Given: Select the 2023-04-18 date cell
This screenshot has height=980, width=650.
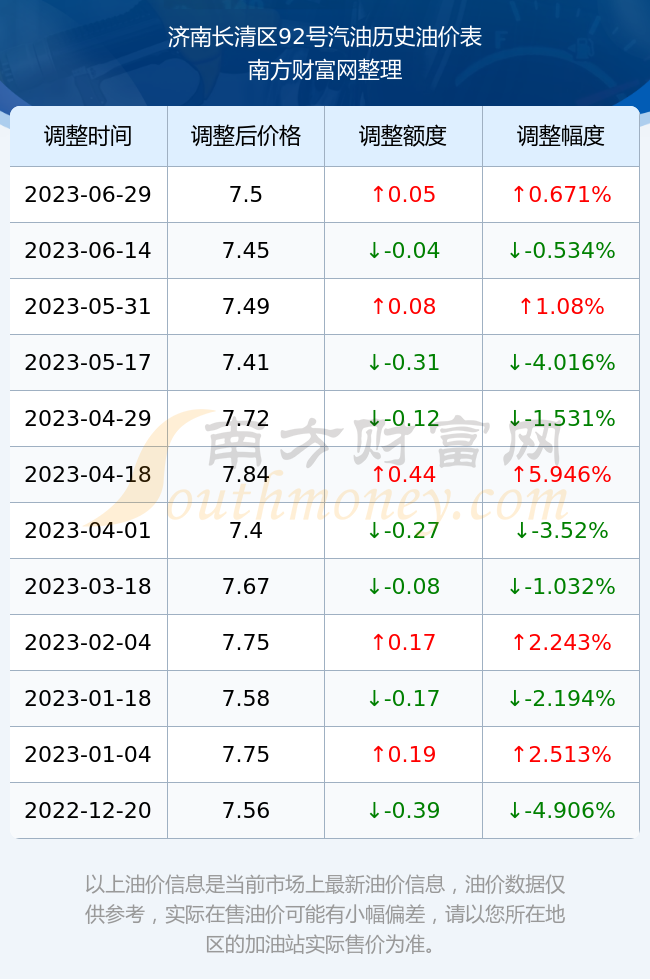Looking at the screenshot, I should [88, 474].
